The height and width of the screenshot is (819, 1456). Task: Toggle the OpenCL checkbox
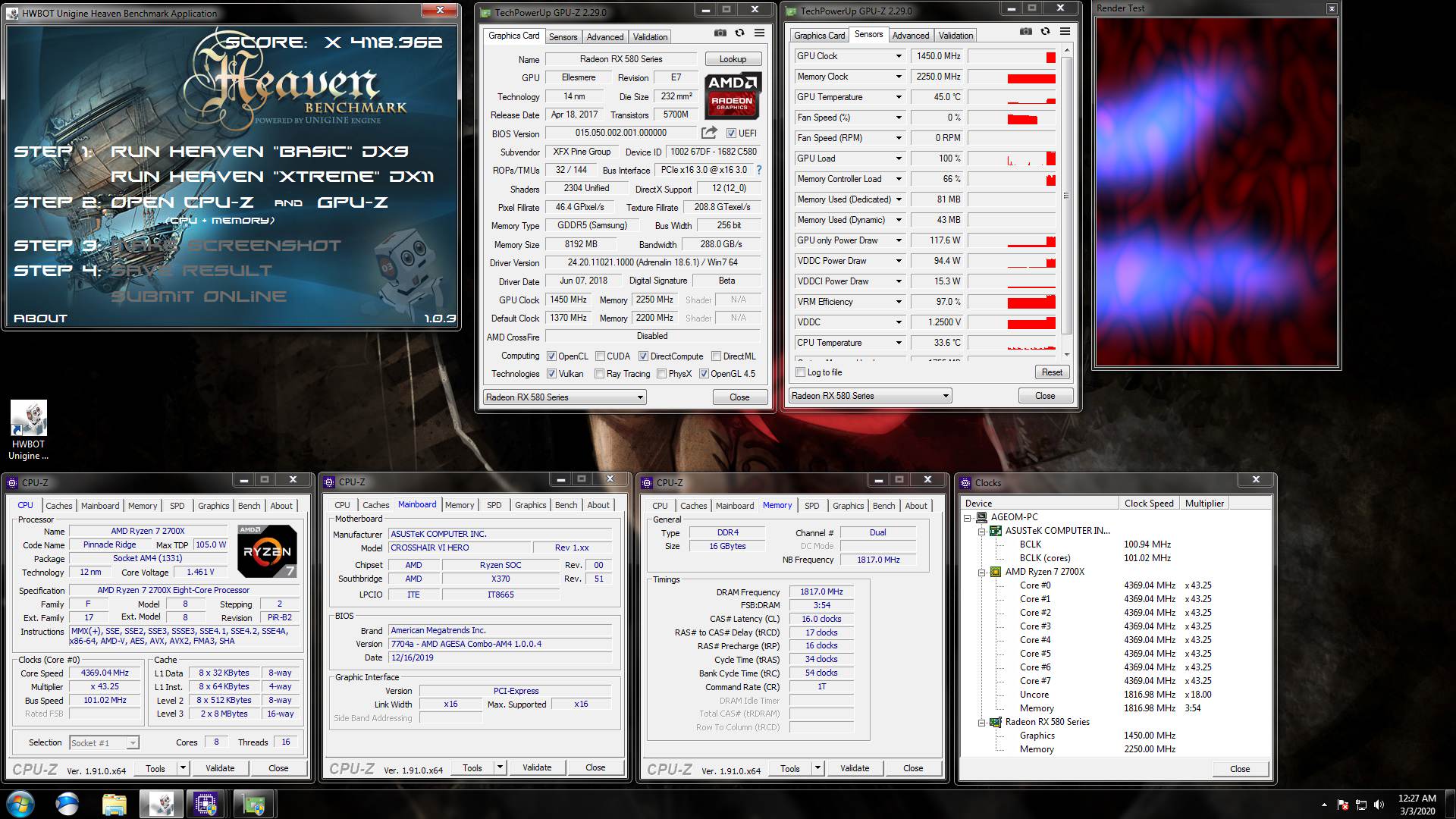click(552, 356)
